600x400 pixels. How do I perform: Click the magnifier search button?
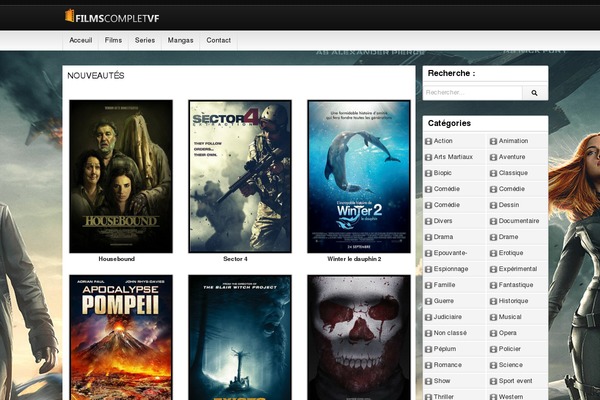[535, 93]
